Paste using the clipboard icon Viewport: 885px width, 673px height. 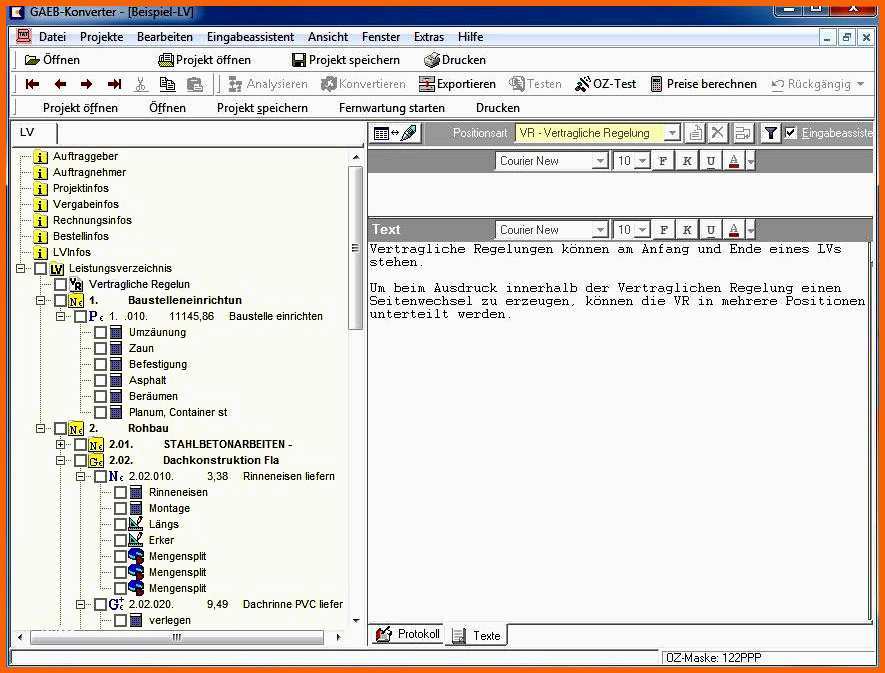pos(195,84)
